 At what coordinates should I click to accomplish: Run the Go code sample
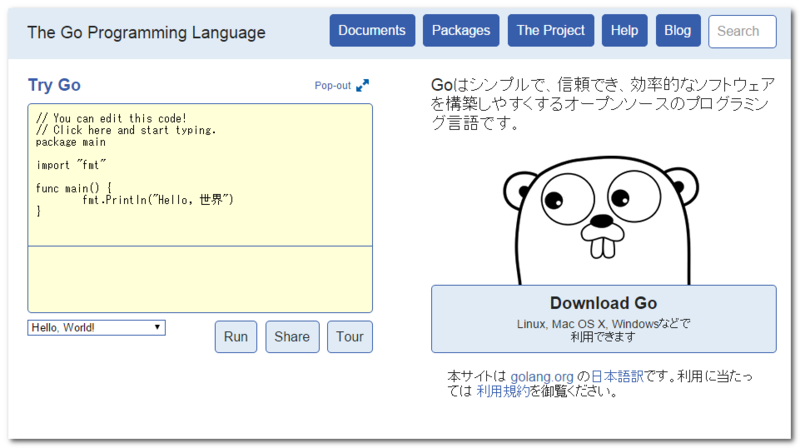236,337
